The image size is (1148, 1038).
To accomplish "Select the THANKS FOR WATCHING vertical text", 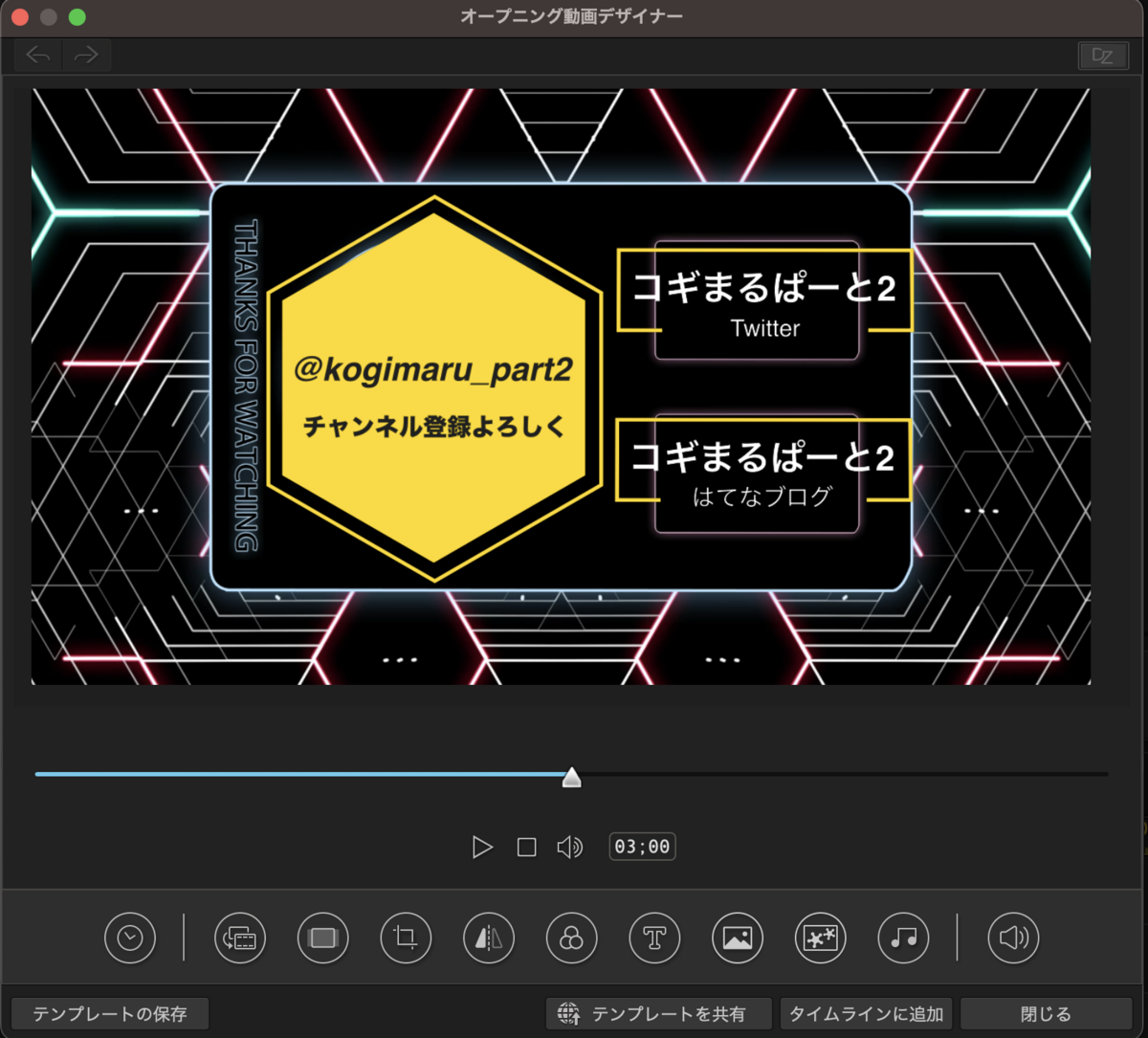I will pos(246,386).
